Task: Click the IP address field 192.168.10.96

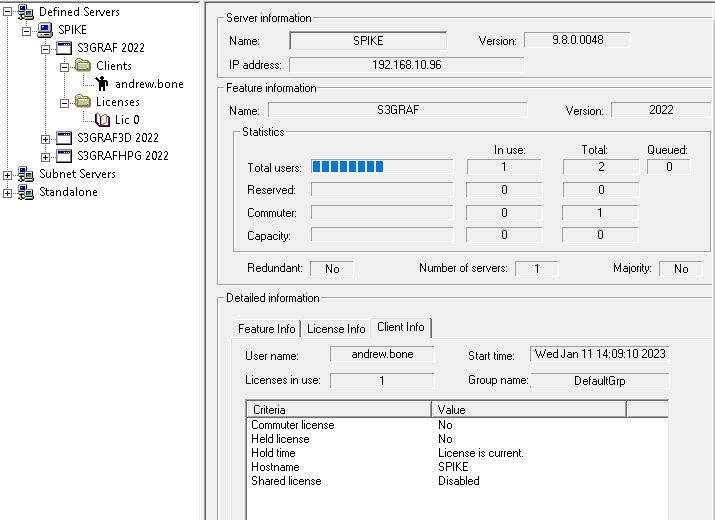Action: (x=407, y=65)
